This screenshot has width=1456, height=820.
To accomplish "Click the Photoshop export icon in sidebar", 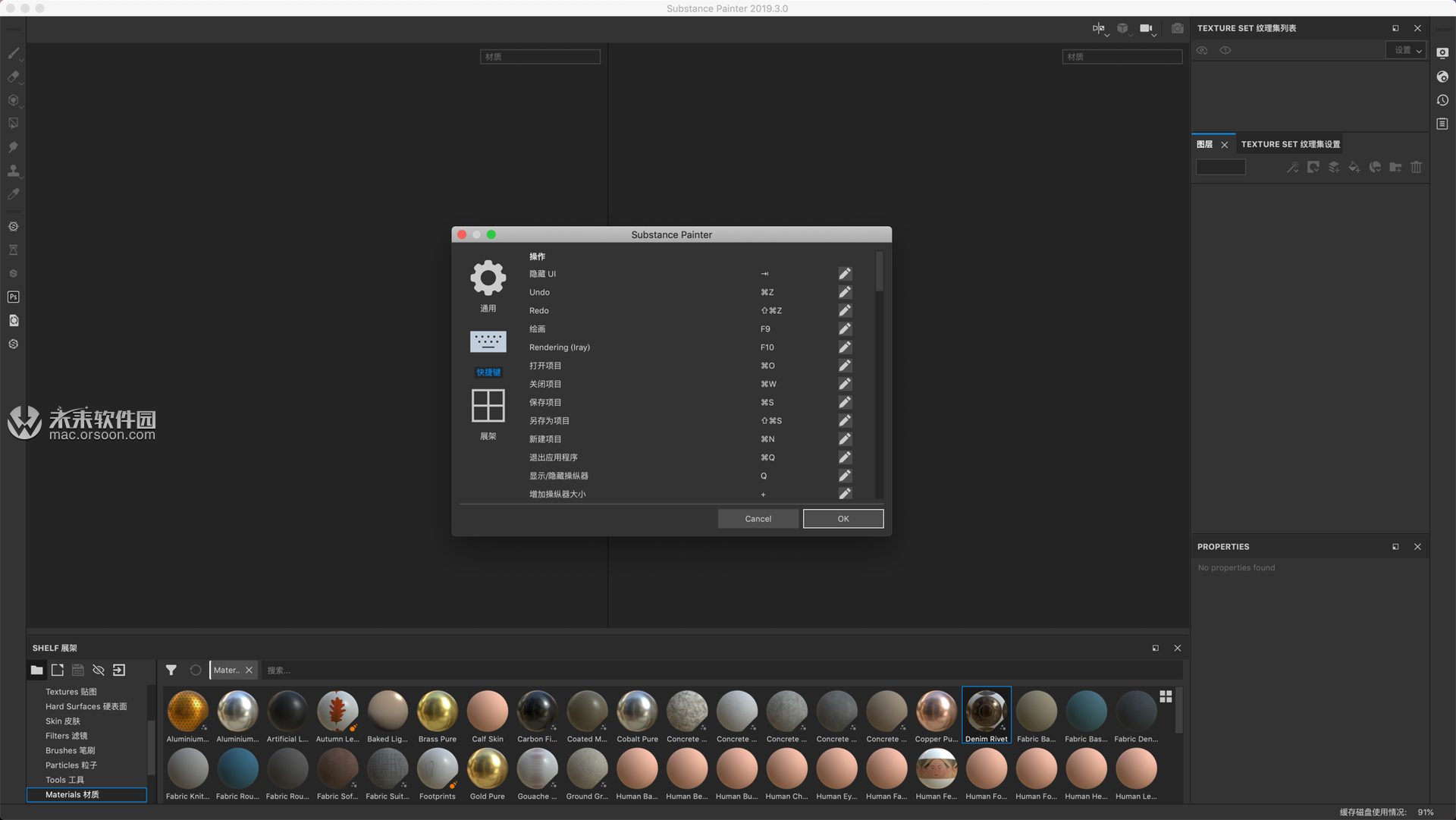I will tap(14, 297).
